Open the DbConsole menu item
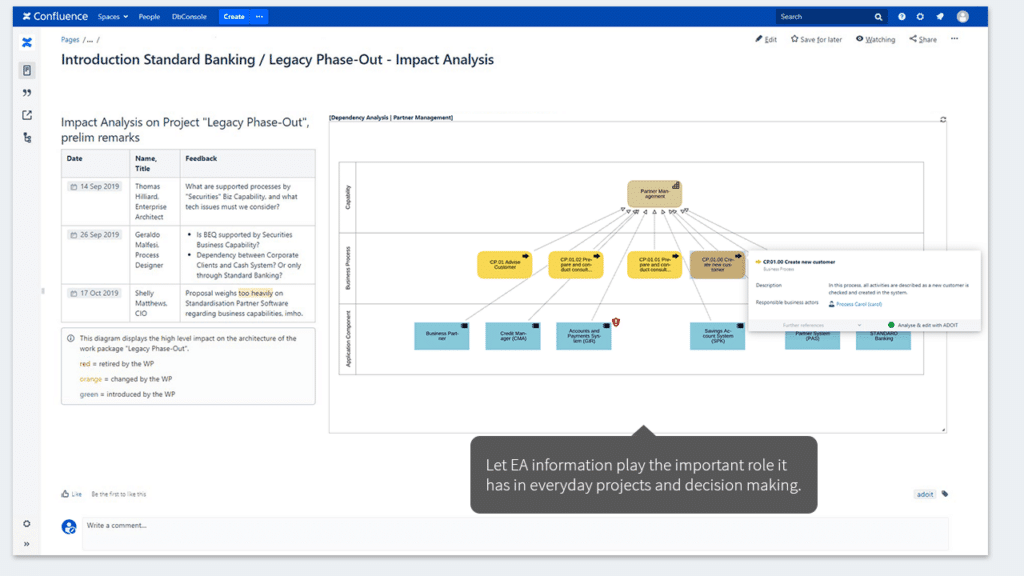Image resolution: width=1024 pixels, height=576 pixels. tap(190, 15)
